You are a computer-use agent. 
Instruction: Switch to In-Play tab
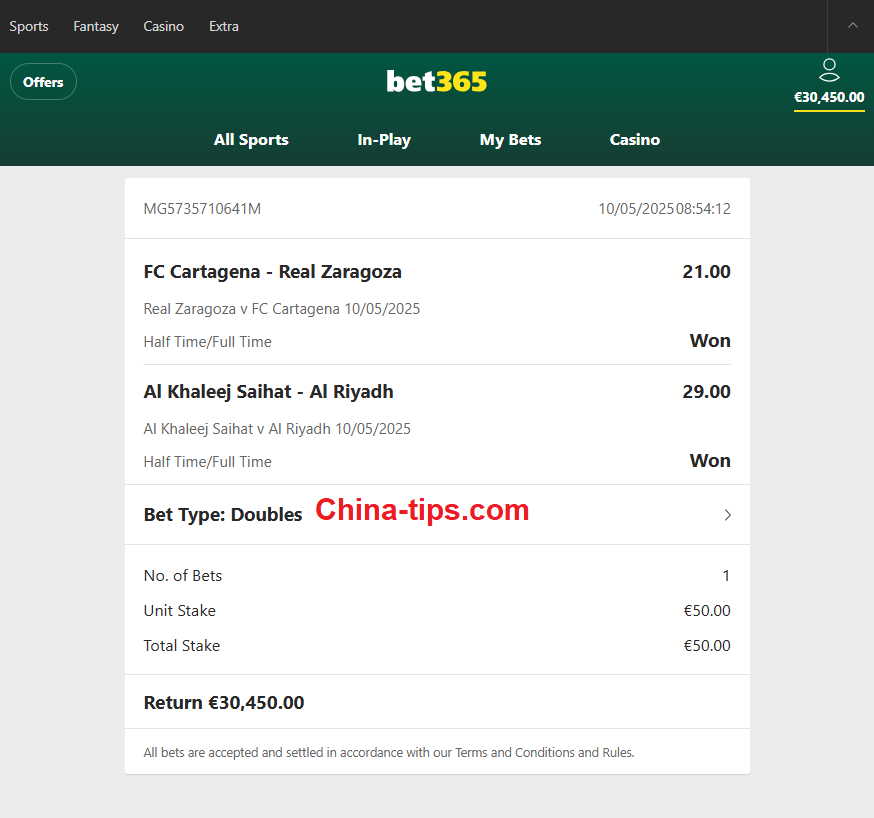click(x=384, y=139)
